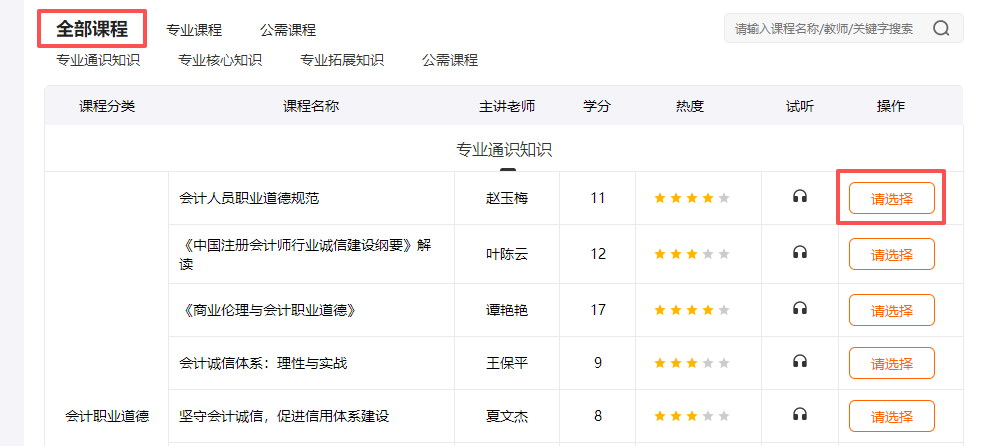
Task: Click star rating for 谭艳艳's course
Action: tap(691, 310)
